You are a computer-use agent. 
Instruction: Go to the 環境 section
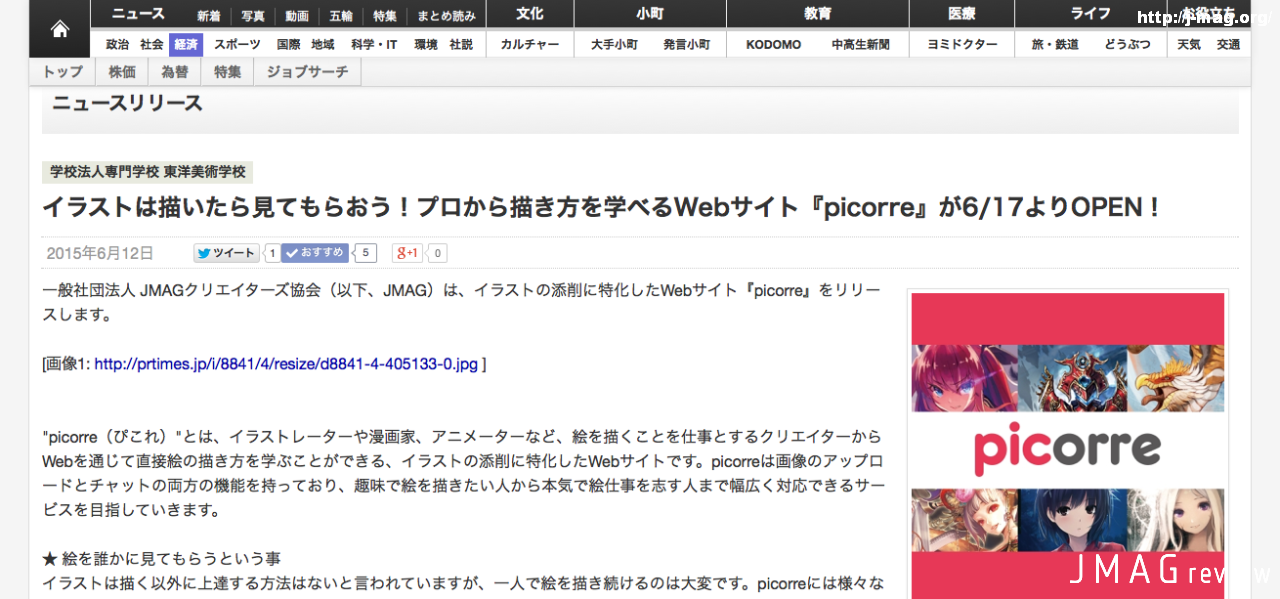pyautogui.click(x=426, y=44)
